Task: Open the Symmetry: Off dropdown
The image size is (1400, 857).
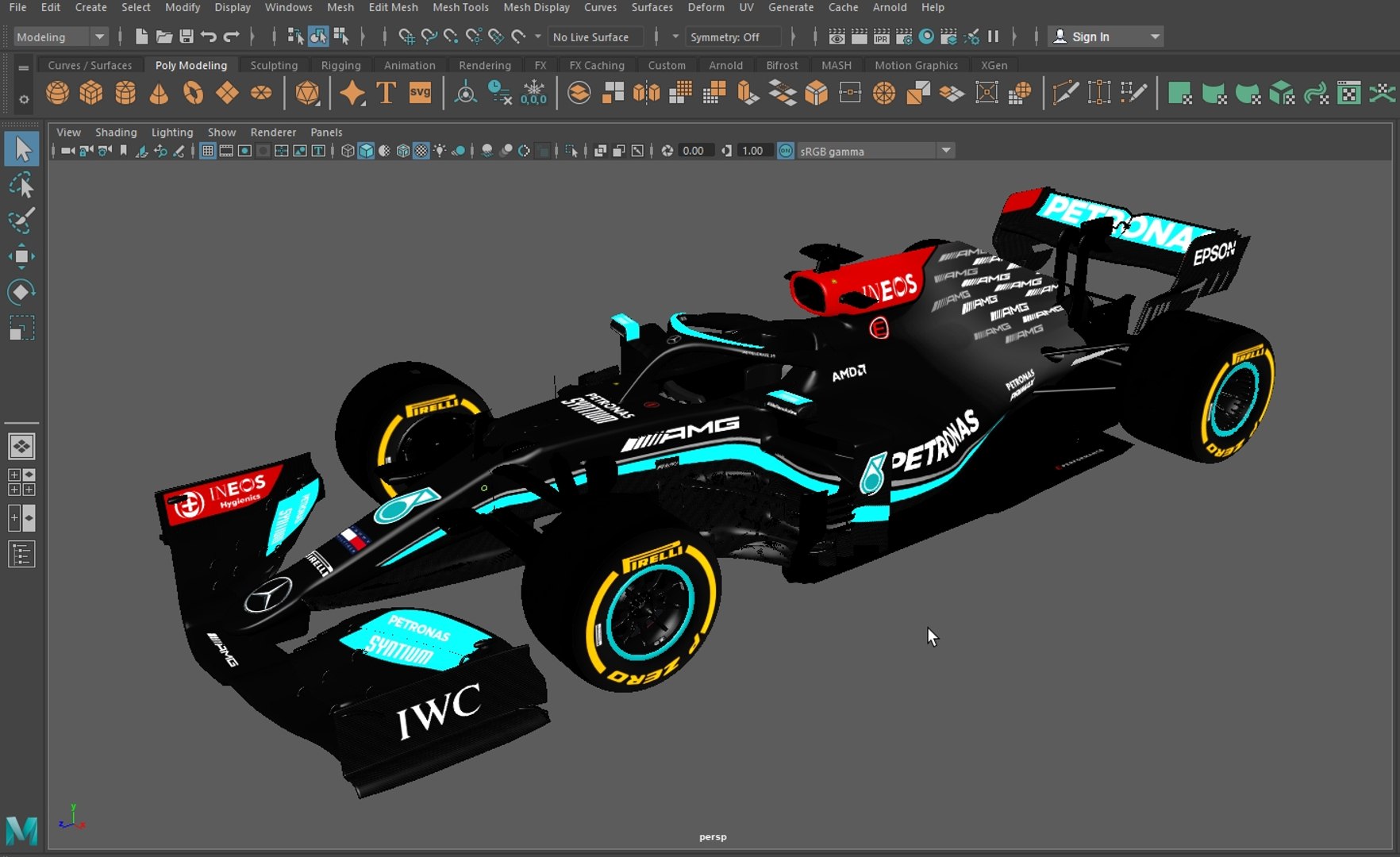Action: coord(735,37)
